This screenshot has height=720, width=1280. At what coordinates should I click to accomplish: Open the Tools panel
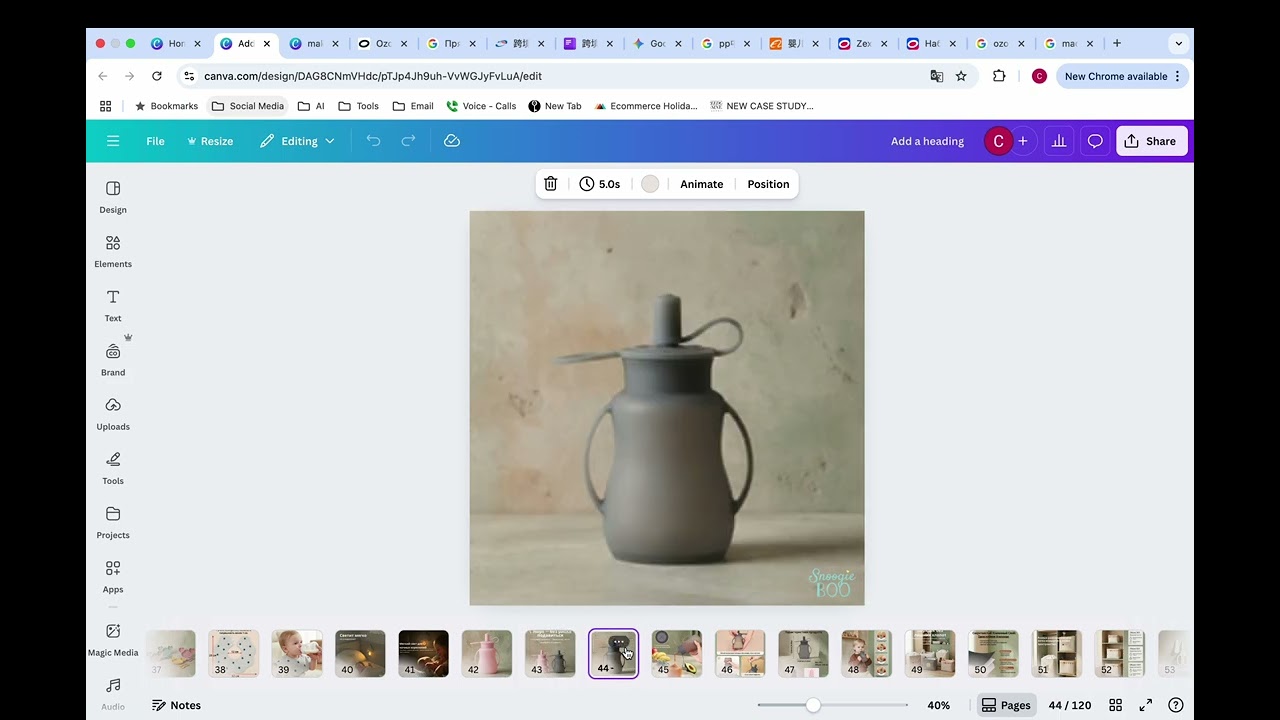coord(113,468)
